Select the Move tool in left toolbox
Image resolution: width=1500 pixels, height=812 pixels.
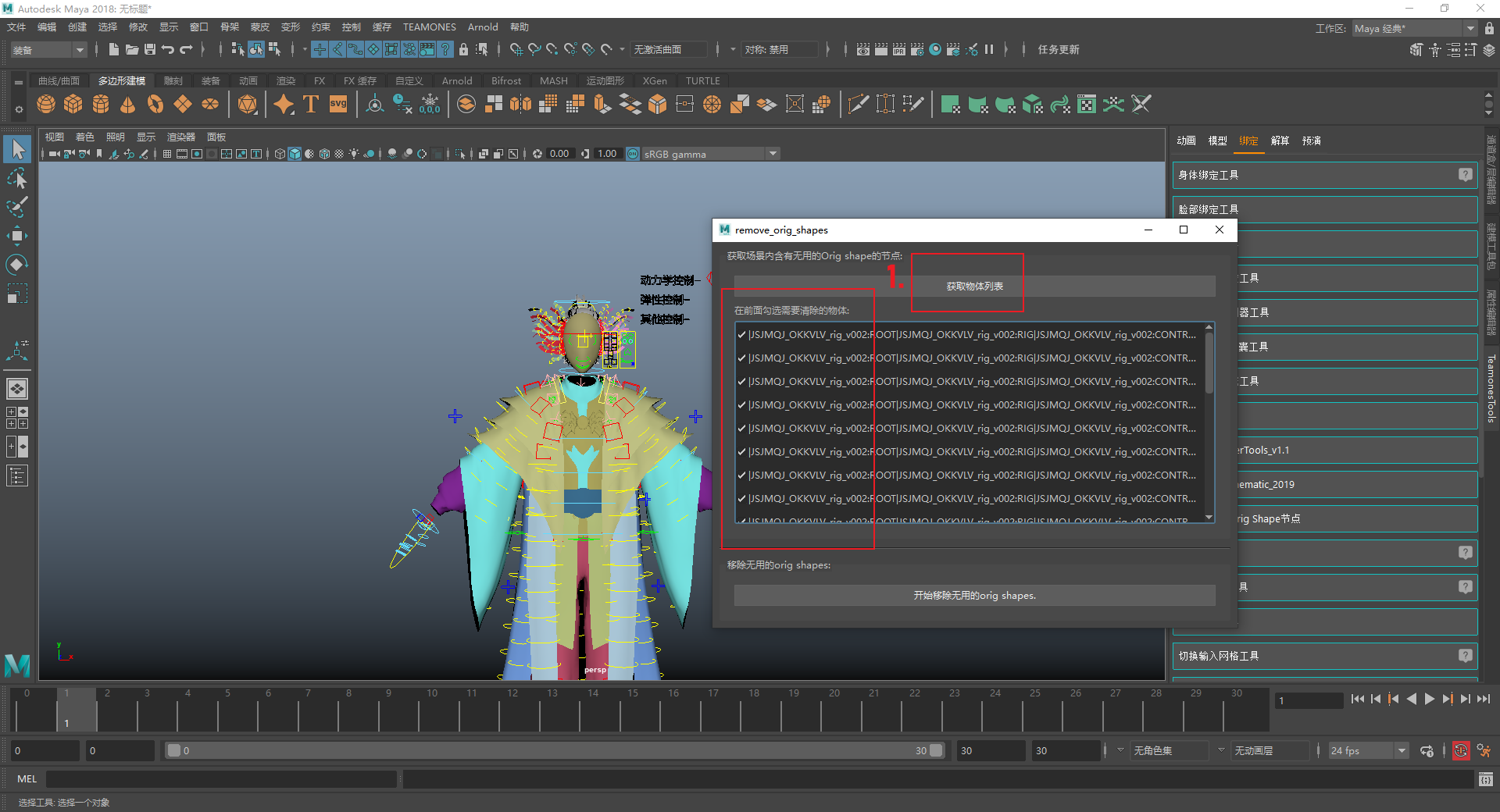(17, 236)
